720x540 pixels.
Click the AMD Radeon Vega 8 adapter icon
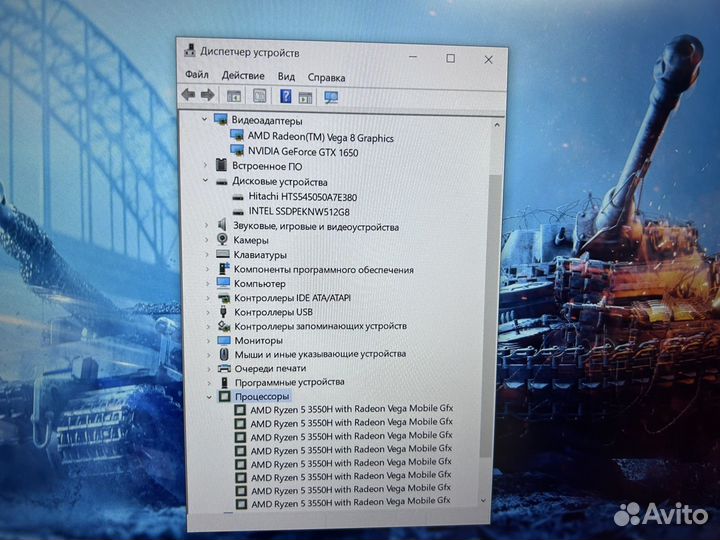pyautogui.click(x=236, y=135)
